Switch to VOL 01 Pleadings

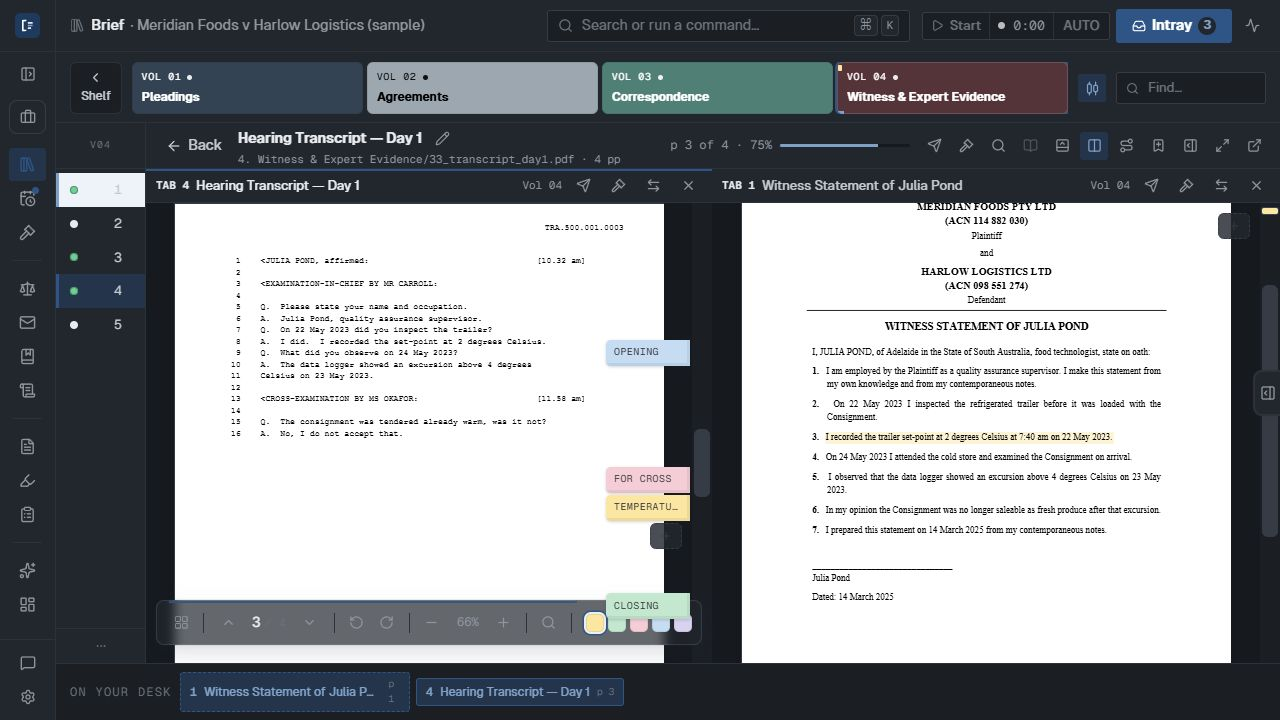(247, 88)
